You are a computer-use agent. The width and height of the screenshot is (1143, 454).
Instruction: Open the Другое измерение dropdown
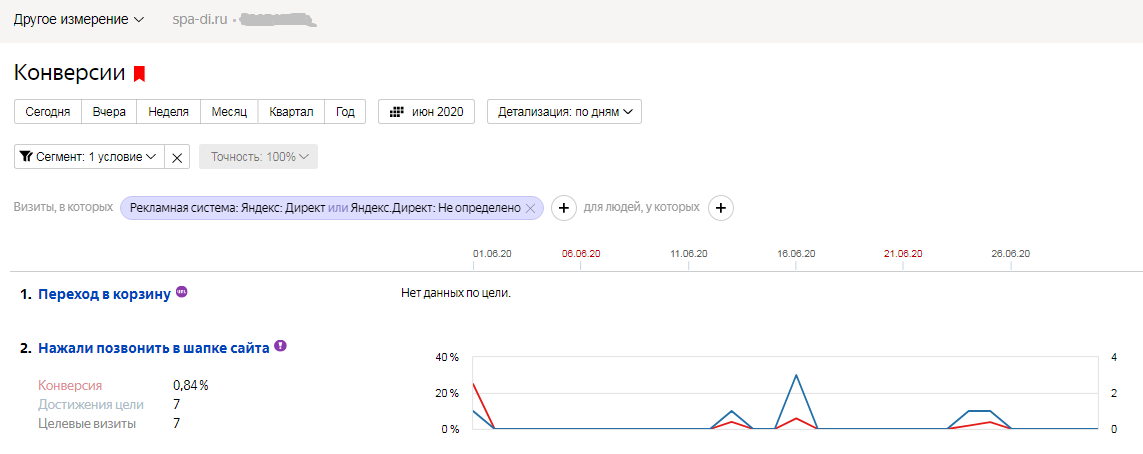coord(79,20)
